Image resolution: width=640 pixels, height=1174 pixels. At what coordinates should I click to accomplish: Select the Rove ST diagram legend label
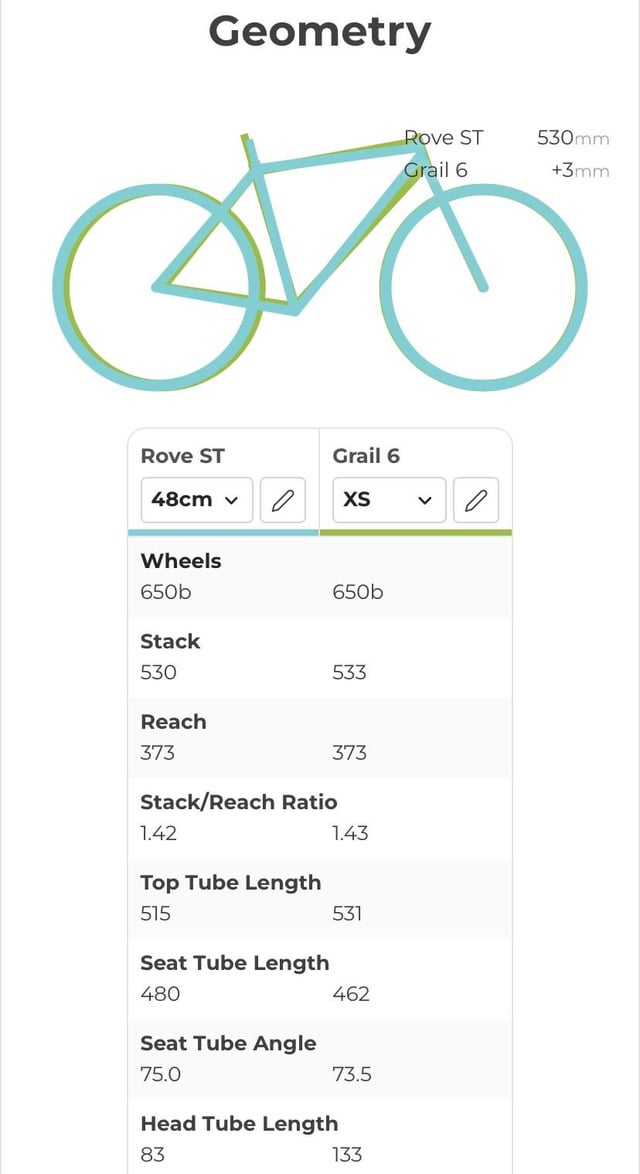click(x=444, y=138)
